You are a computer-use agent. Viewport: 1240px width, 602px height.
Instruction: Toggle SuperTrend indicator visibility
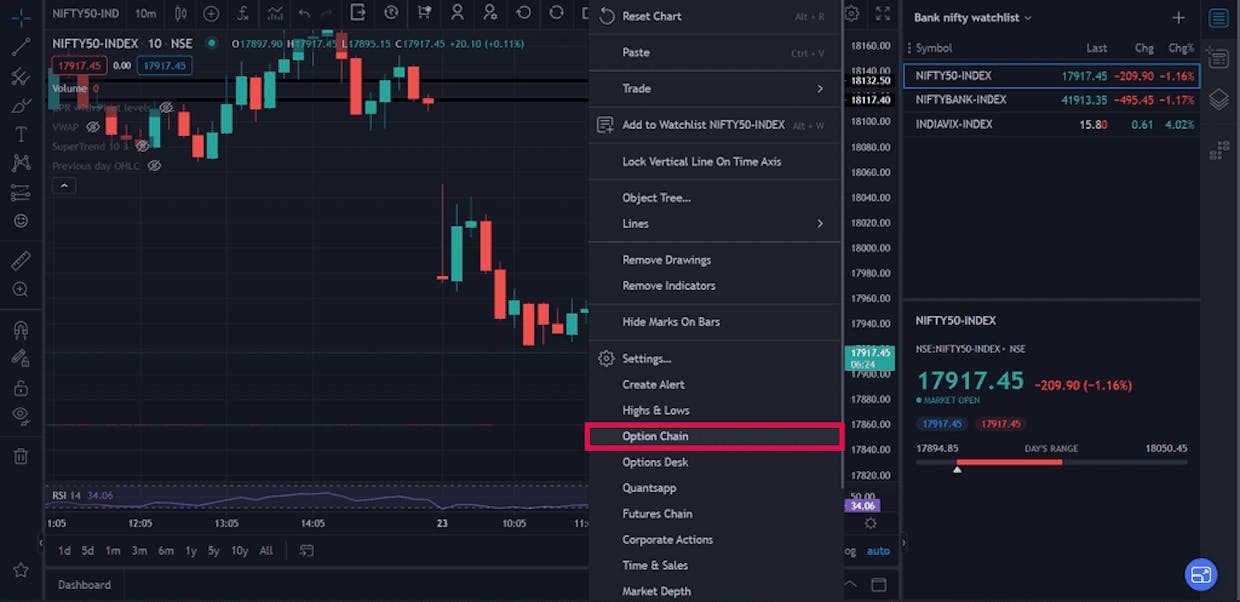(x=143, y=146)
